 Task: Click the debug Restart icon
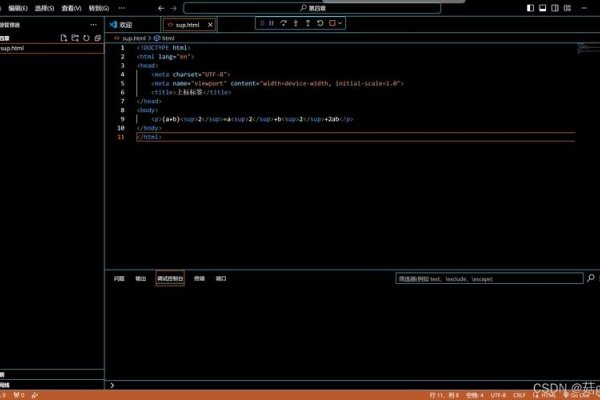click(x=319, y=22)
